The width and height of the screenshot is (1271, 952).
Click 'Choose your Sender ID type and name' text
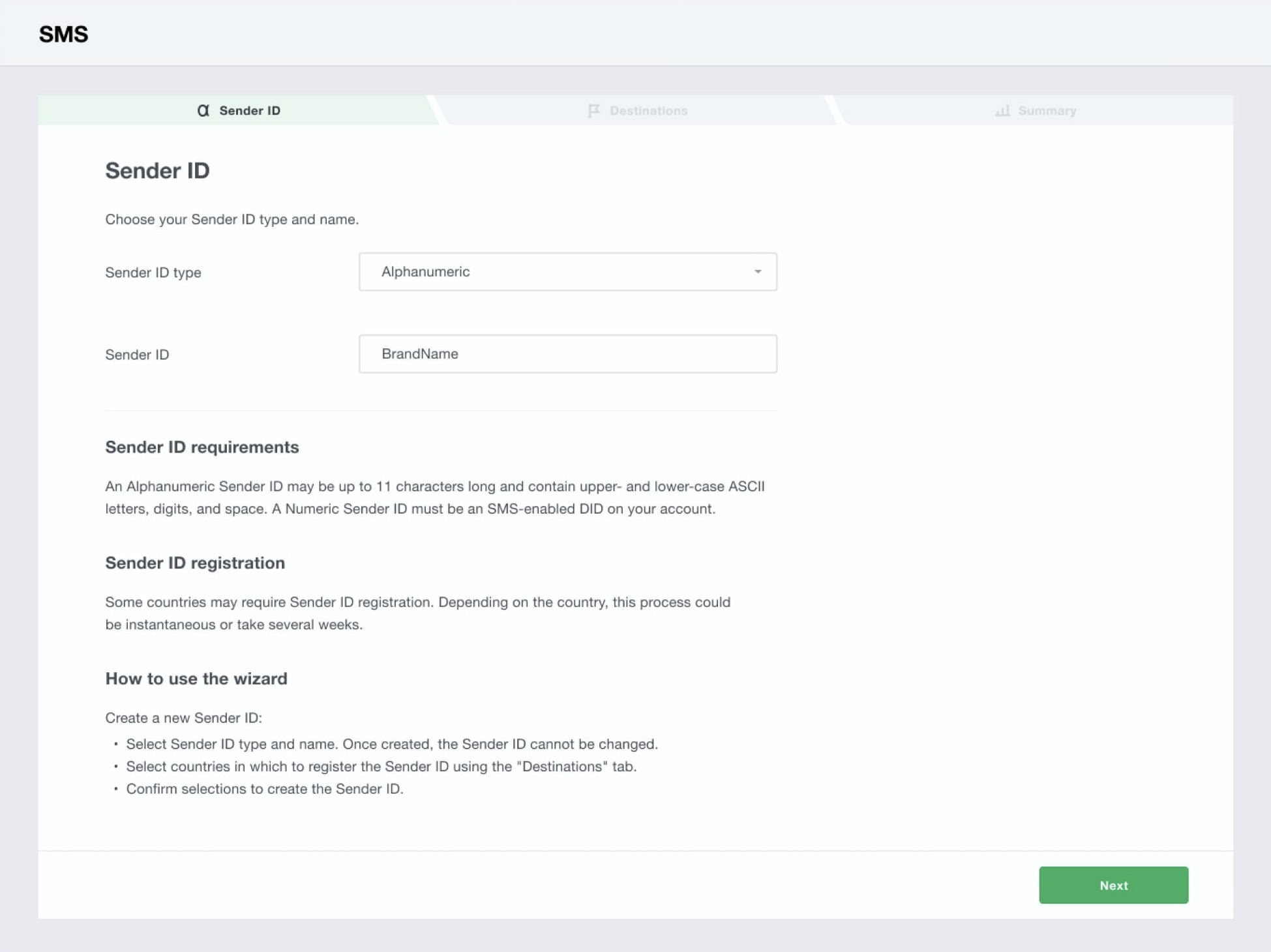(x=232, y=220)
